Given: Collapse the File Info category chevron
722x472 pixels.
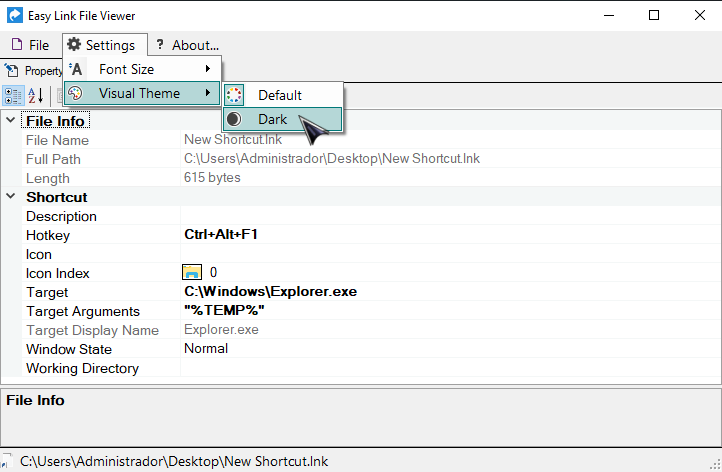Looking at the screenshot, I should [11, 120].
